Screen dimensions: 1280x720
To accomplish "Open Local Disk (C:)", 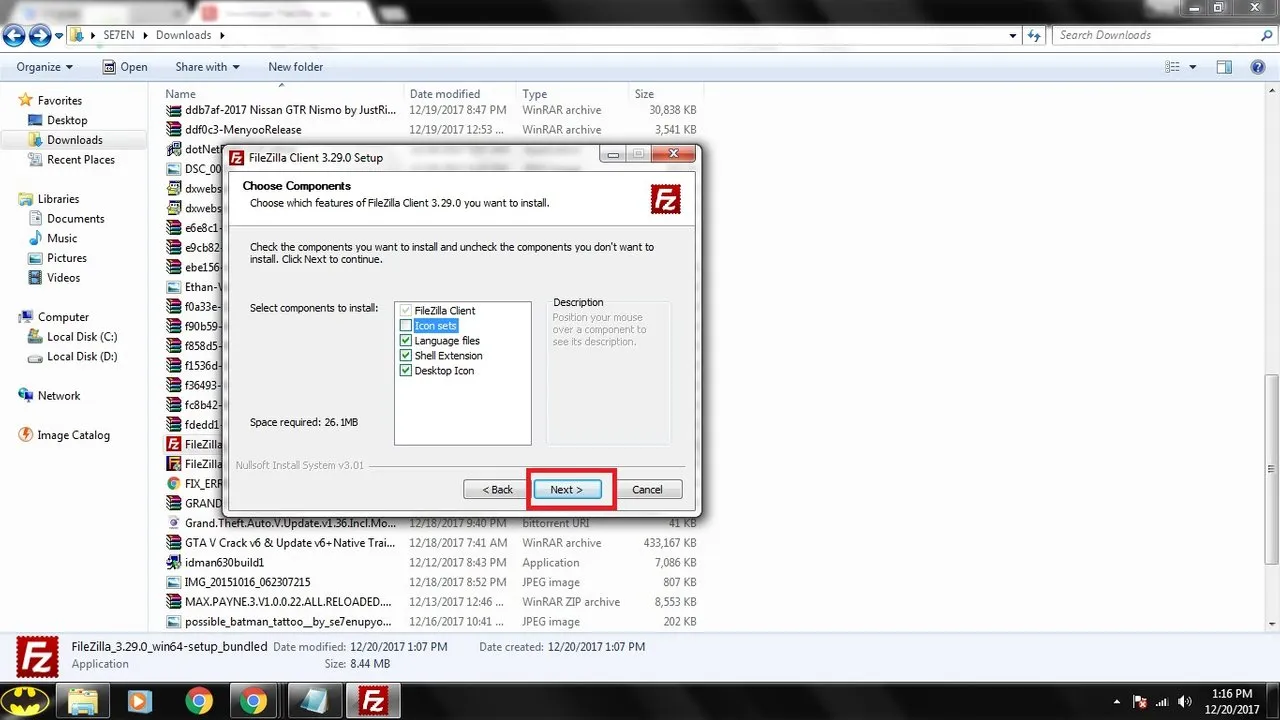I will coord(82,337).
